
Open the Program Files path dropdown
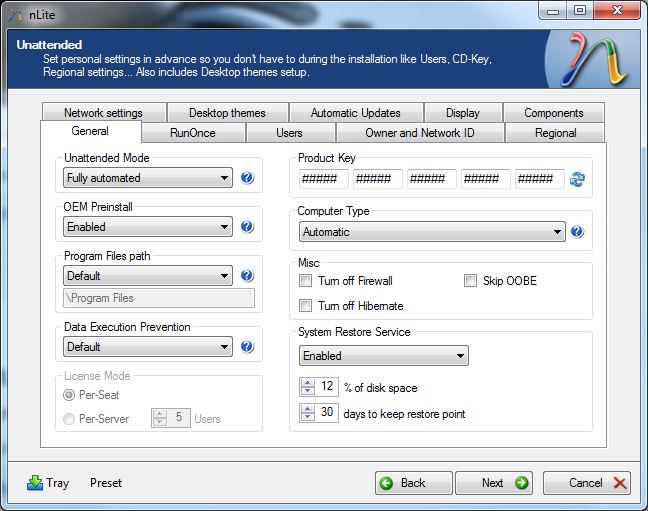pos(148,275)
